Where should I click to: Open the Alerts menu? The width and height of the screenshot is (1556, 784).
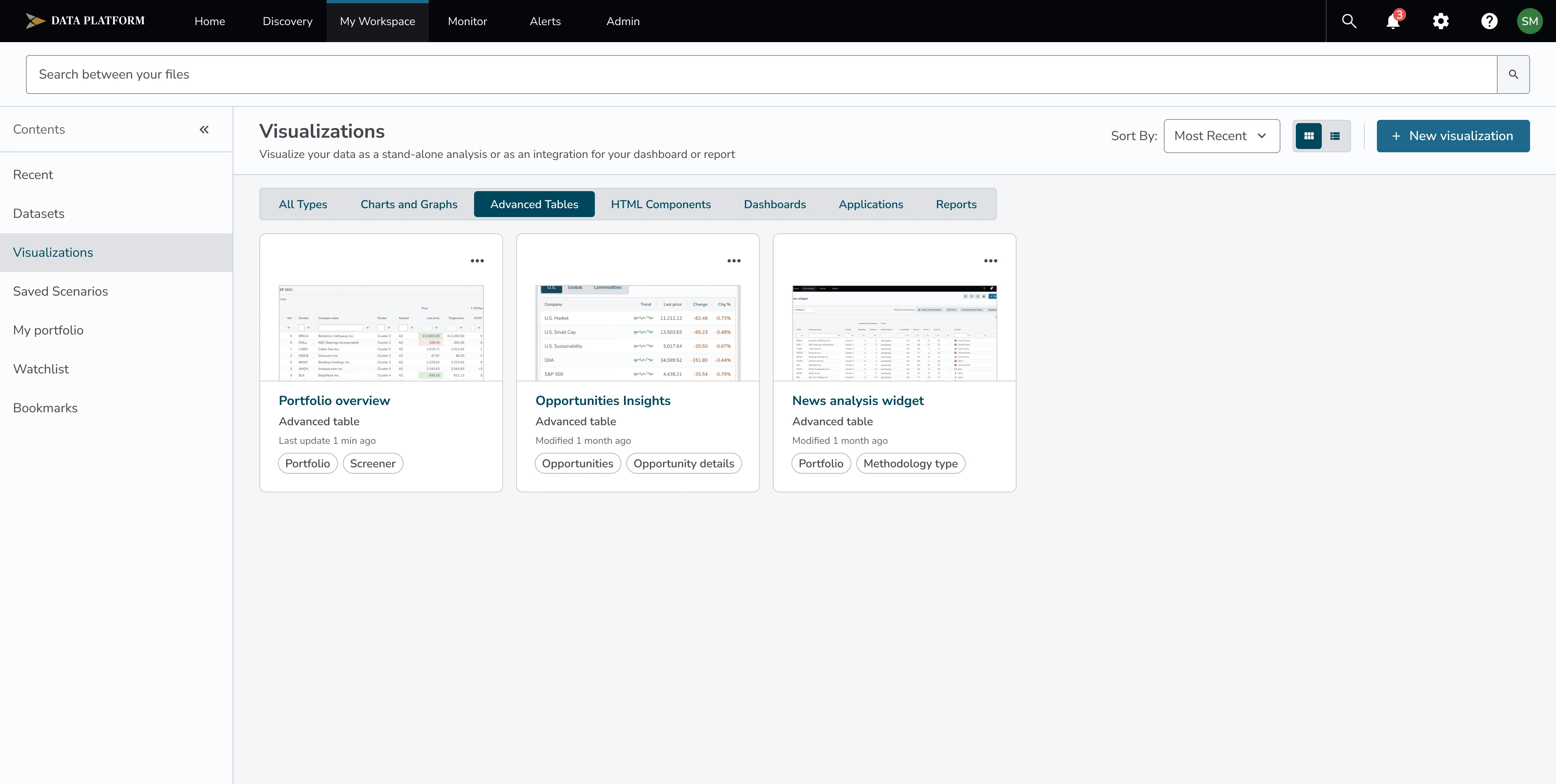coord(545,21)
